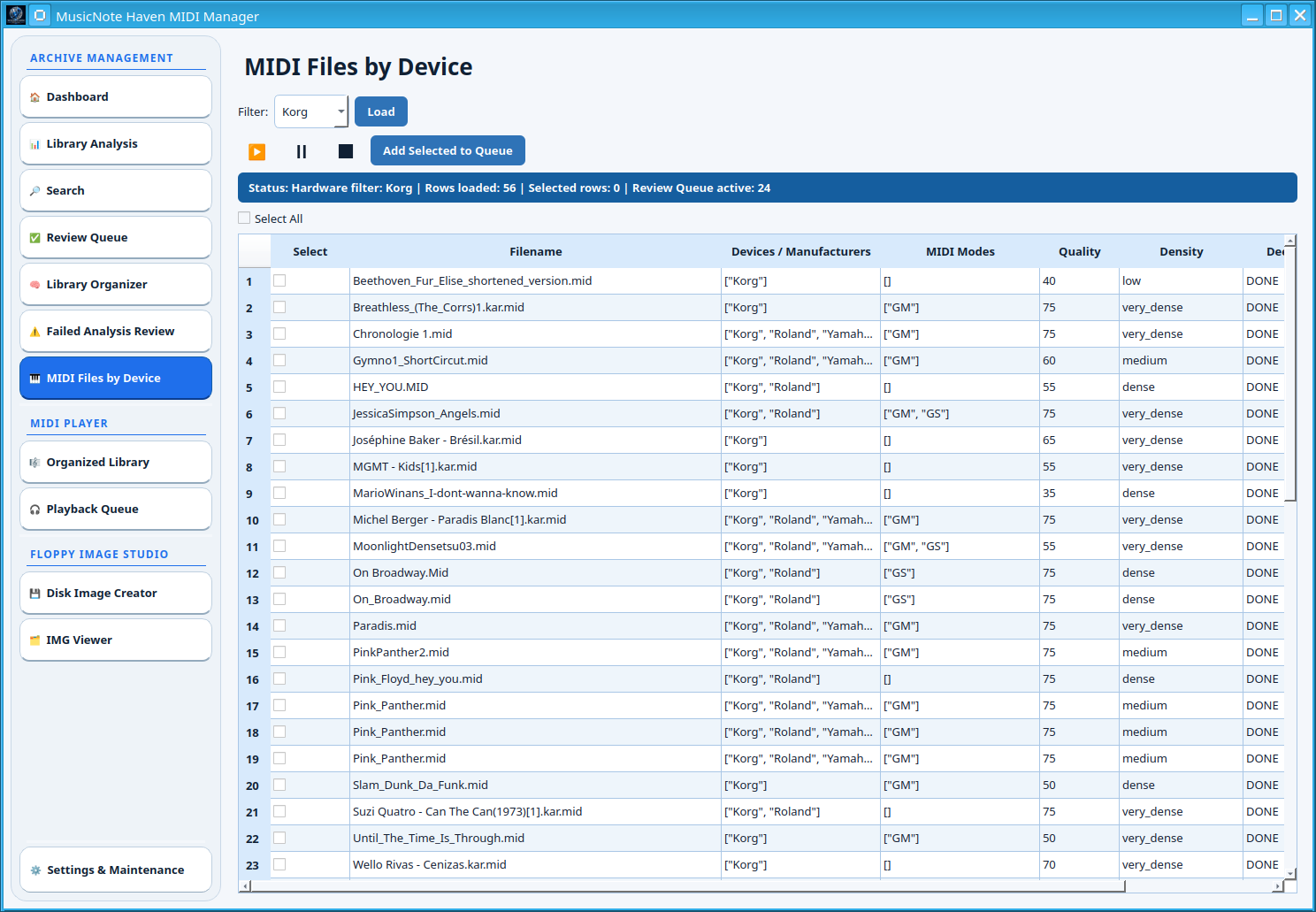Click Add Selected to Queue button

click(x=448, y=150)
